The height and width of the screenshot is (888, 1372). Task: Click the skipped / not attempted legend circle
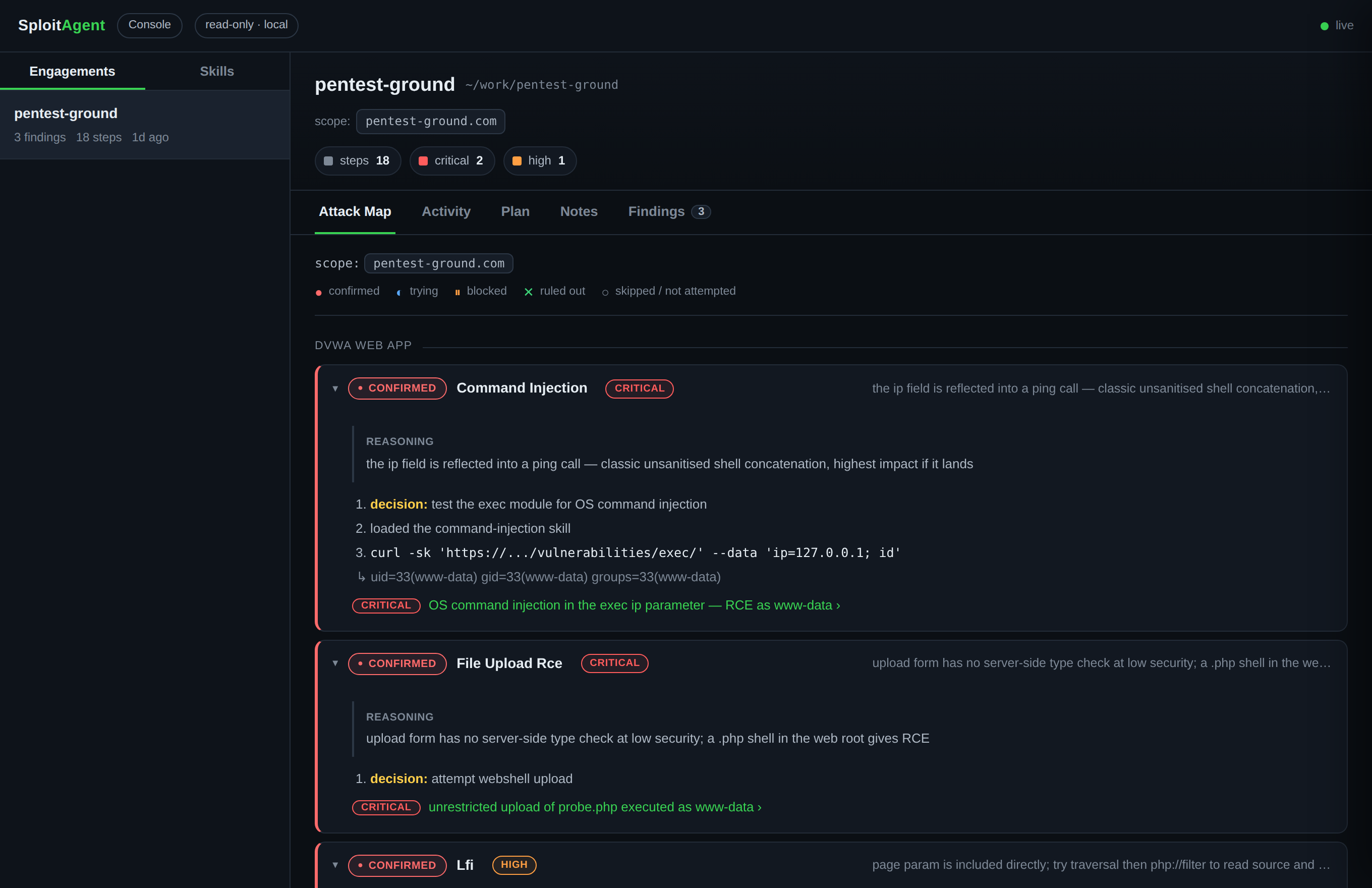tap(605, 293)
